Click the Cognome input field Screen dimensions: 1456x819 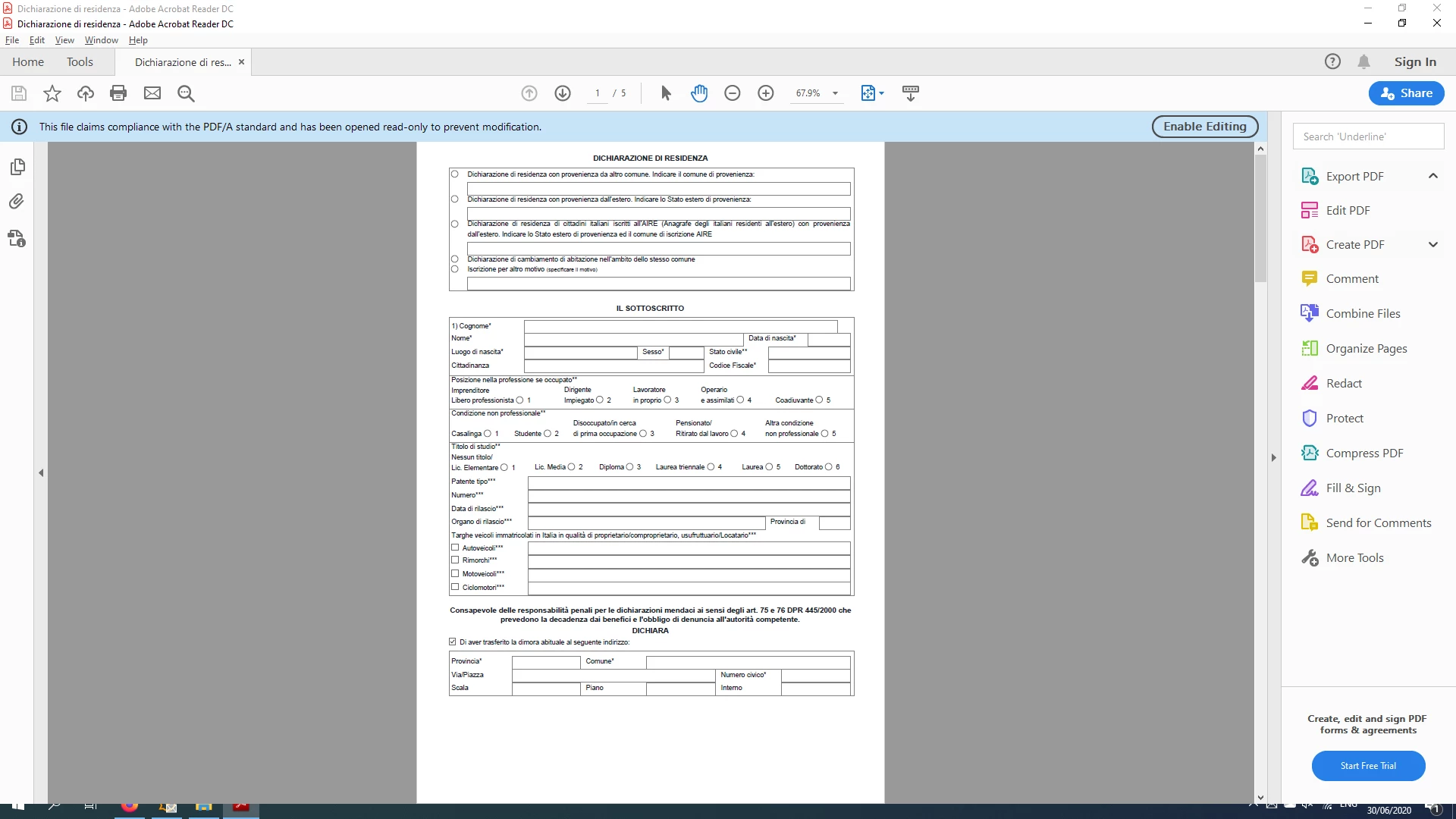click(x=680, y=326)
